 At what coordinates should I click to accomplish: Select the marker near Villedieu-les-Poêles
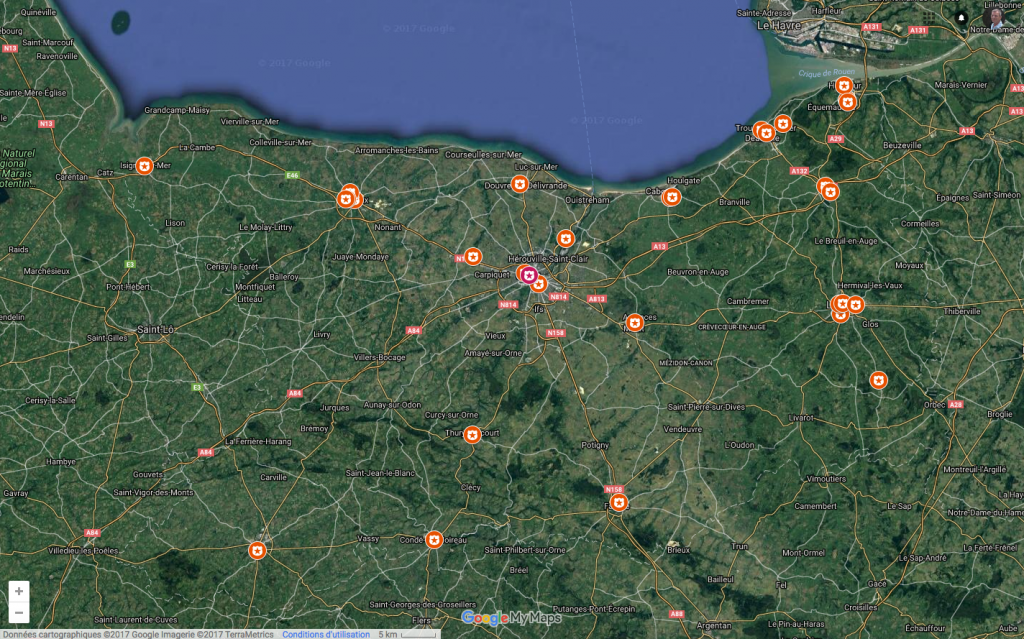[257, 550]
